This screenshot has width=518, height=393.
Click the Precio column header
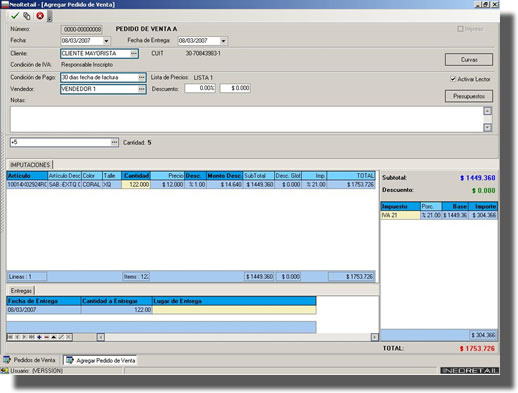click(x=167, y=176)
